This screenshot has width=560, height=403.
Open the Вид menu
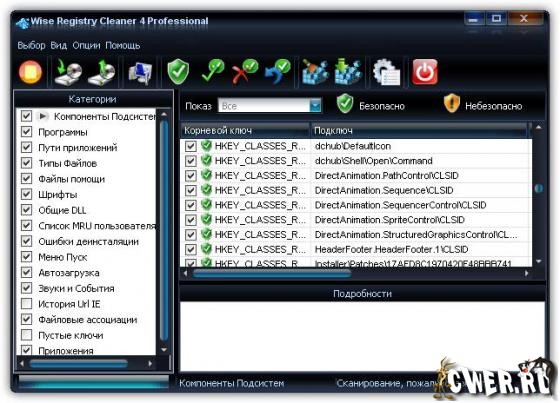[59, 45]
